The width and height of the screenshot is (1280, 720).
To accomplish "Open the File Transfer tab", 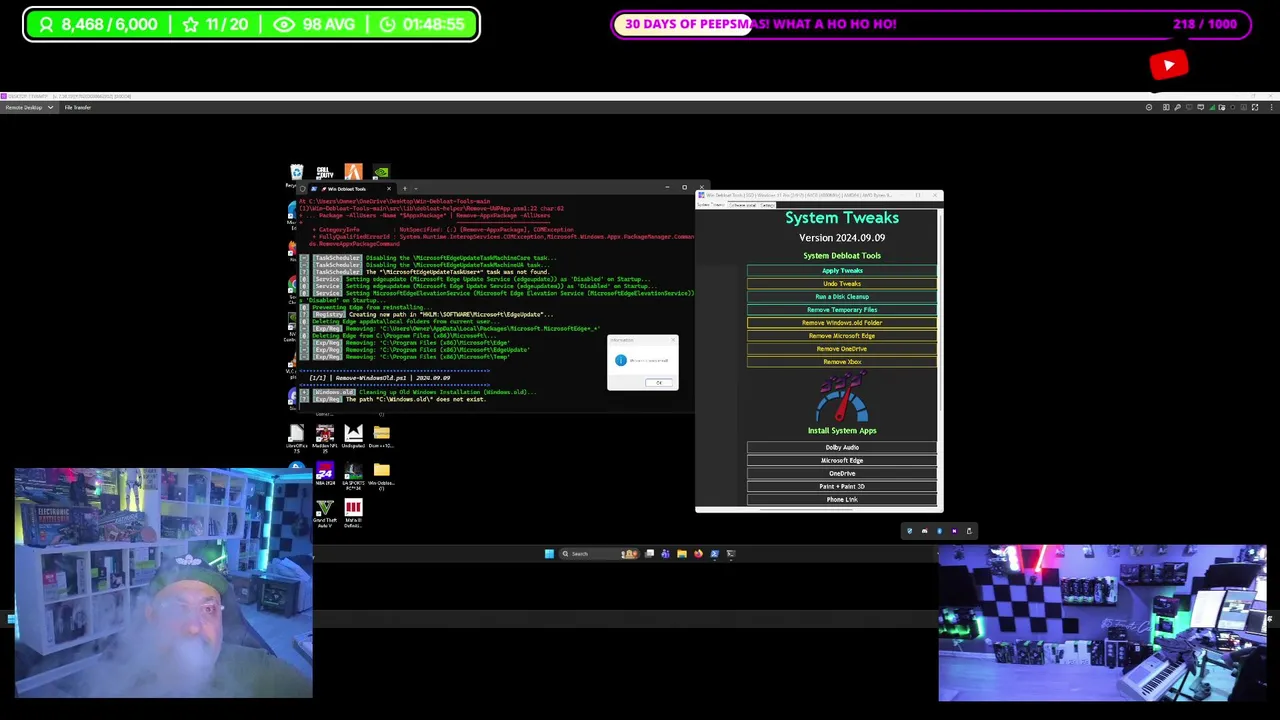I will pyautogui.click(x=78, y=107).
